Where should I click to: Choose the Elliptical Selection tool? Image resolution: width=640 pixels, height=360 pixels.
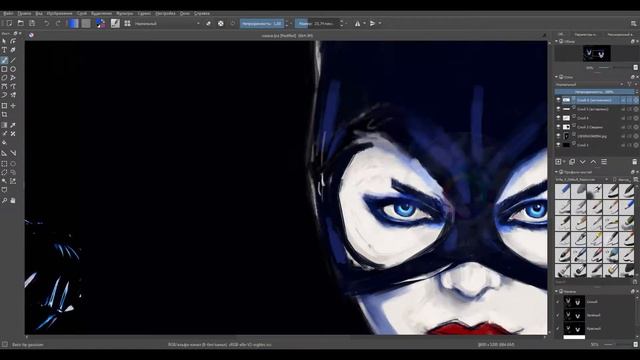(x=13, y=163)
